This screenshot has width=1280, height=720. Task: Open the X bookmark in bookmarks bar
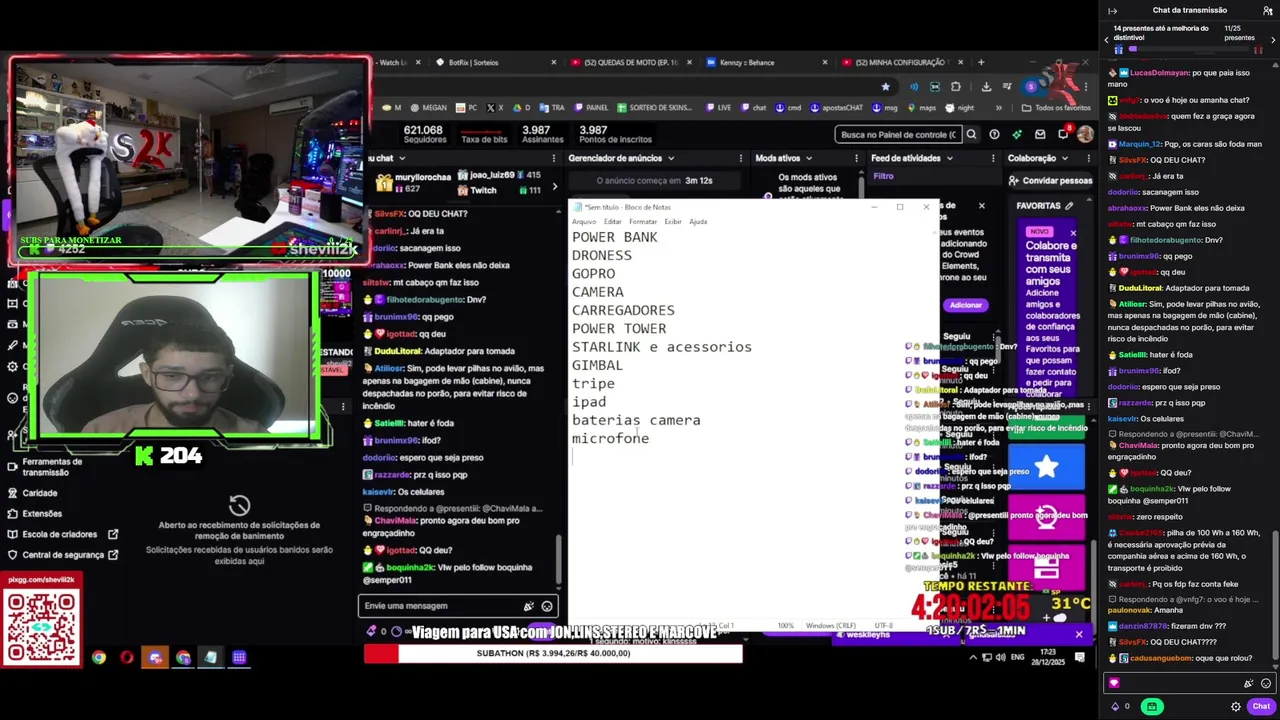[495, 108]
